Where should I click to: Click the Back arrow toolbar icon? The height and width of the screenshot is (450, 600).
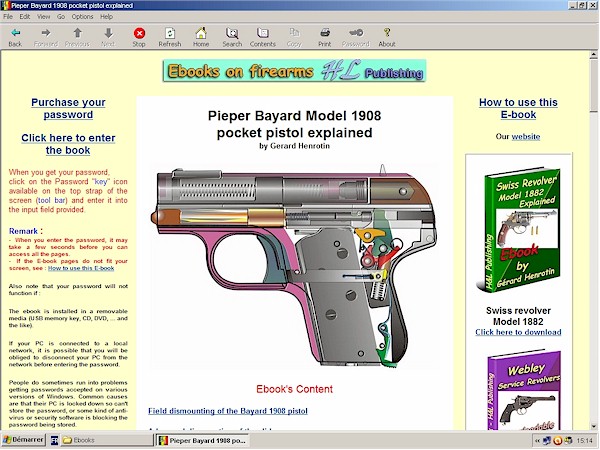(x=15, y=33)
